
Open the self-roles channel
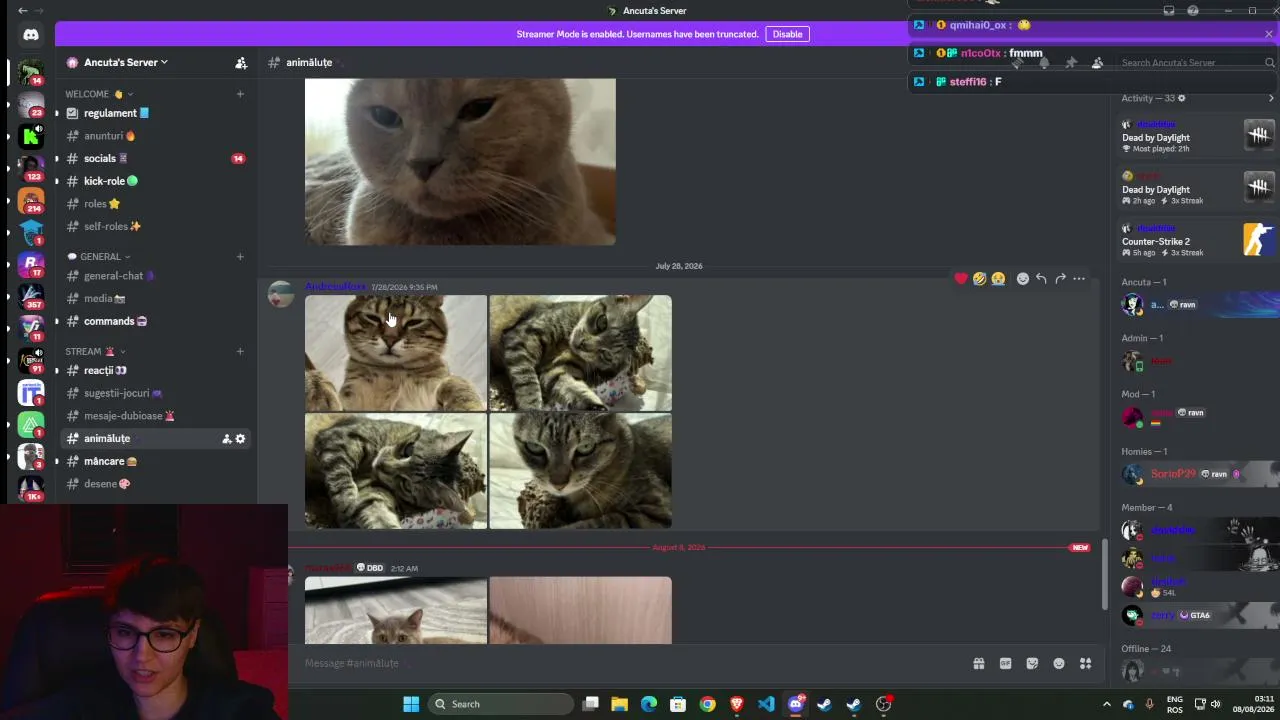tap(157, 226)
